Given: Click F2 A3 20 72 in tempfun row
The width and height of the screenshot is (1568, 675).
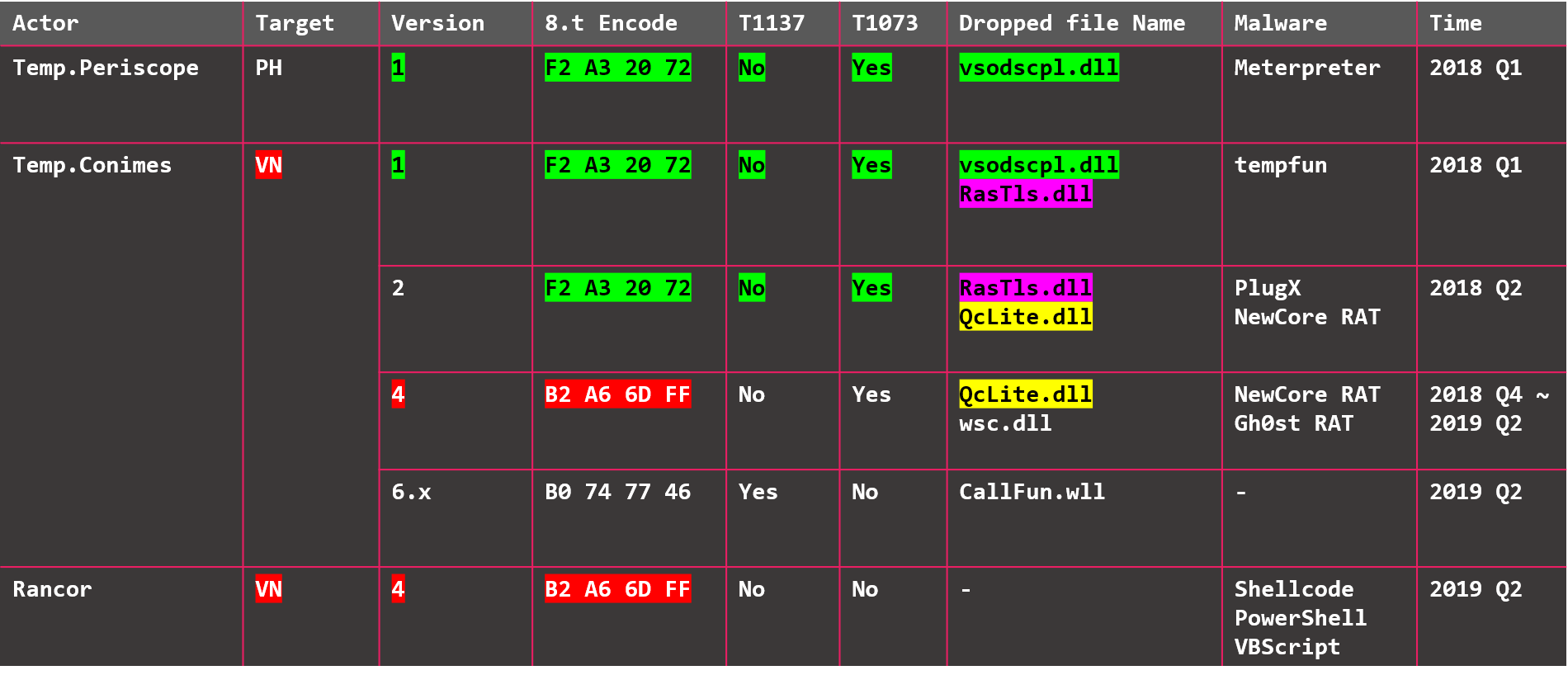Looking at the screenshot, I should (618, 165).
